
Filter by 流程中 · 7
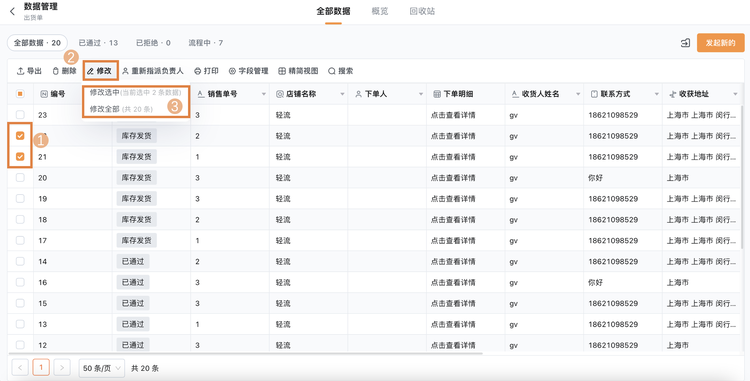coord(206,43)
